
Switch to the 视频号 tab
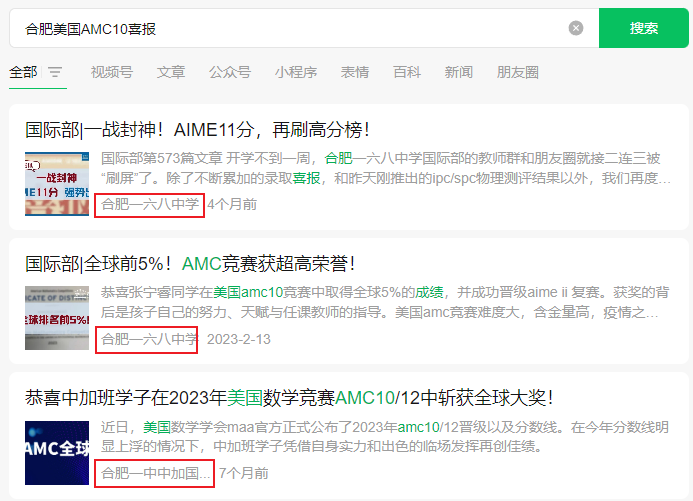pos(112,72)
